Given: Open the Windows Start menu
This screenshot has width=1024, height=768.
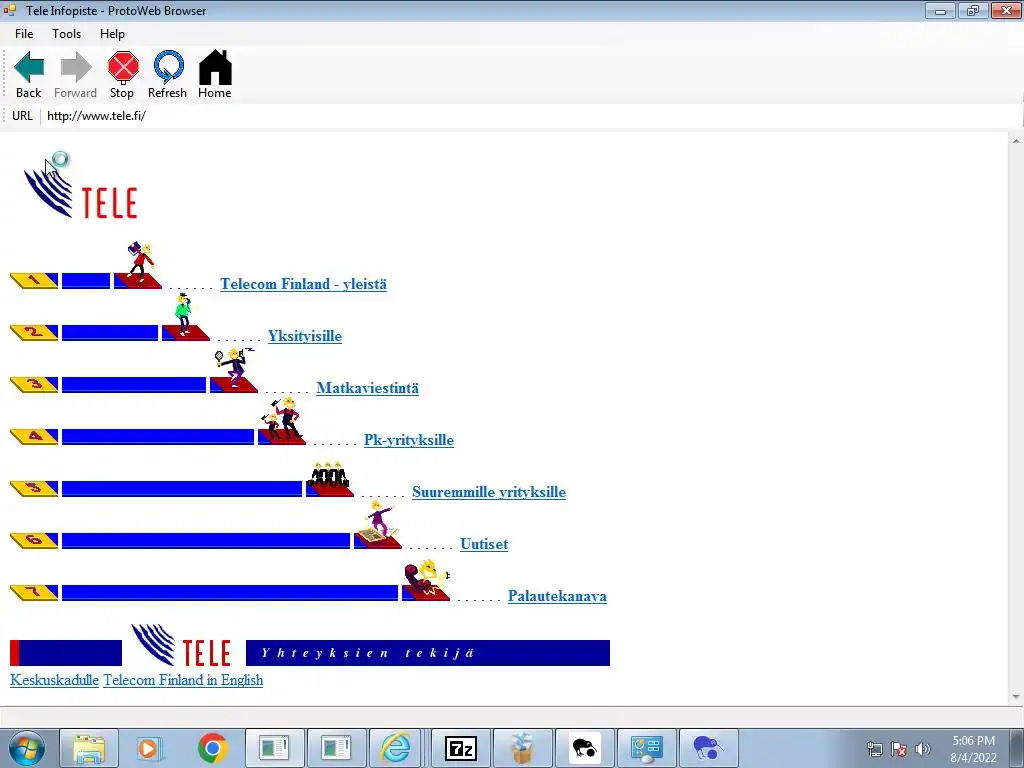Looking at the screenshot, I should click(27, 748).
